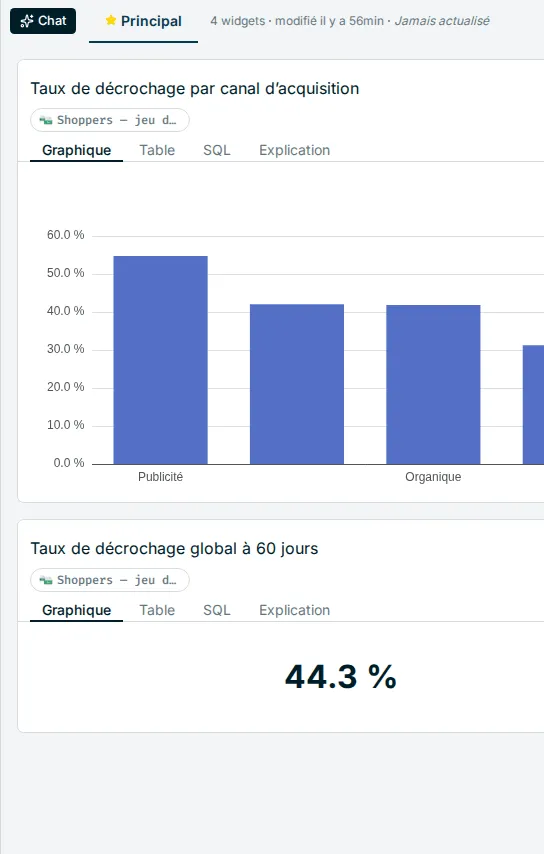Select Graphique tab in acquisition channel widget
This screenshot has width=544, height=854.
point(76,150)
